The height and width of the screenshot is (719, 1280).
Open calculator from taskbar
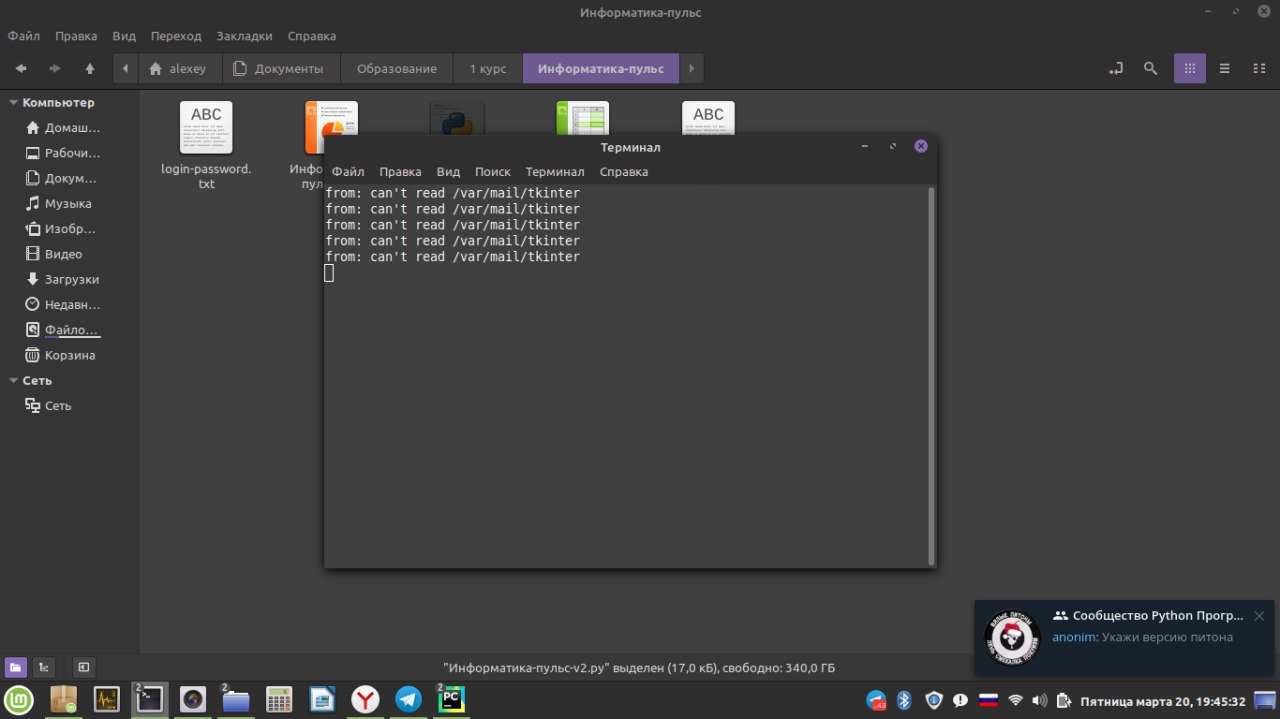279,699
